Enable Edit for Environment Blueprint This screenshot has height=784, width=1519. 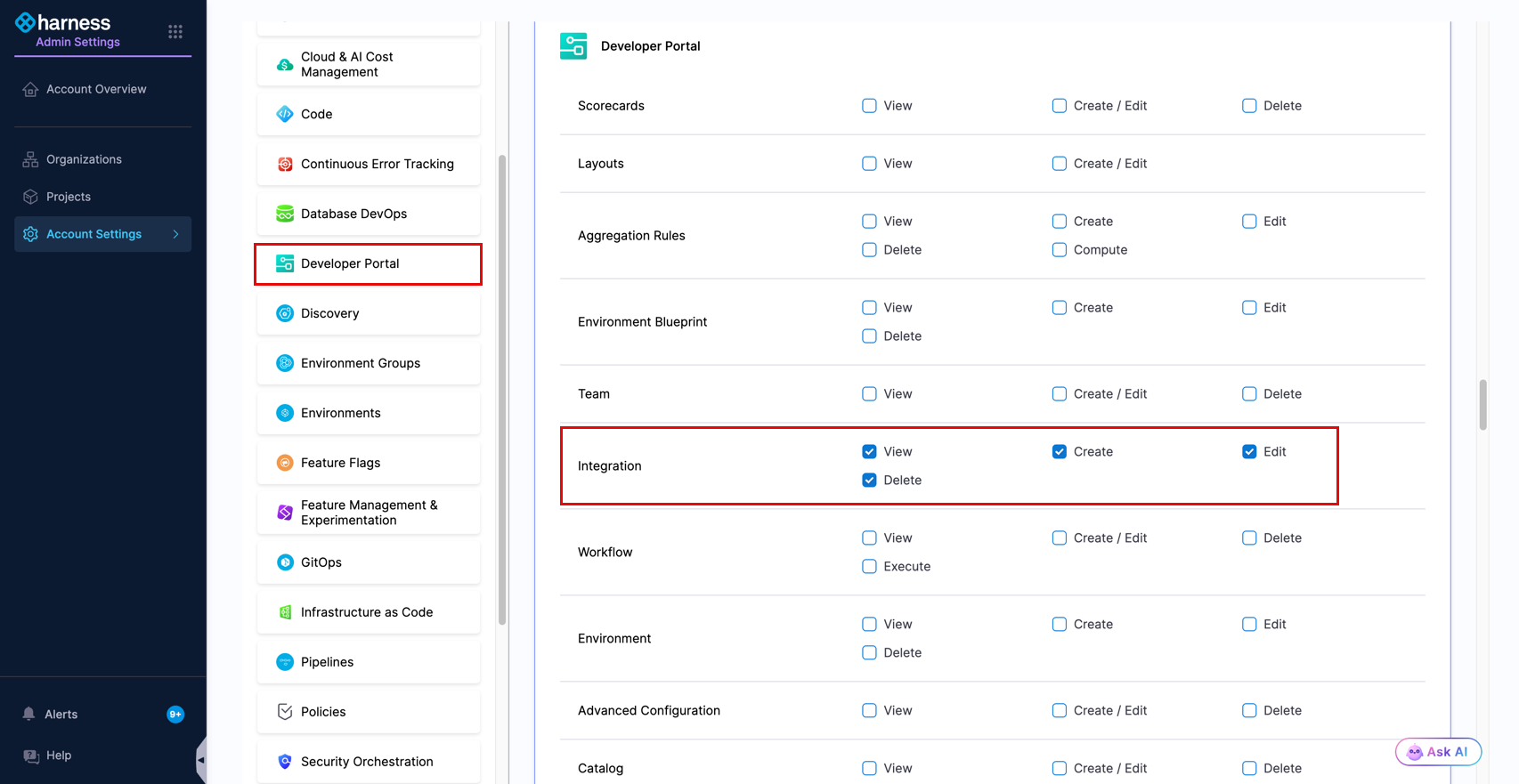[1249, 308]
